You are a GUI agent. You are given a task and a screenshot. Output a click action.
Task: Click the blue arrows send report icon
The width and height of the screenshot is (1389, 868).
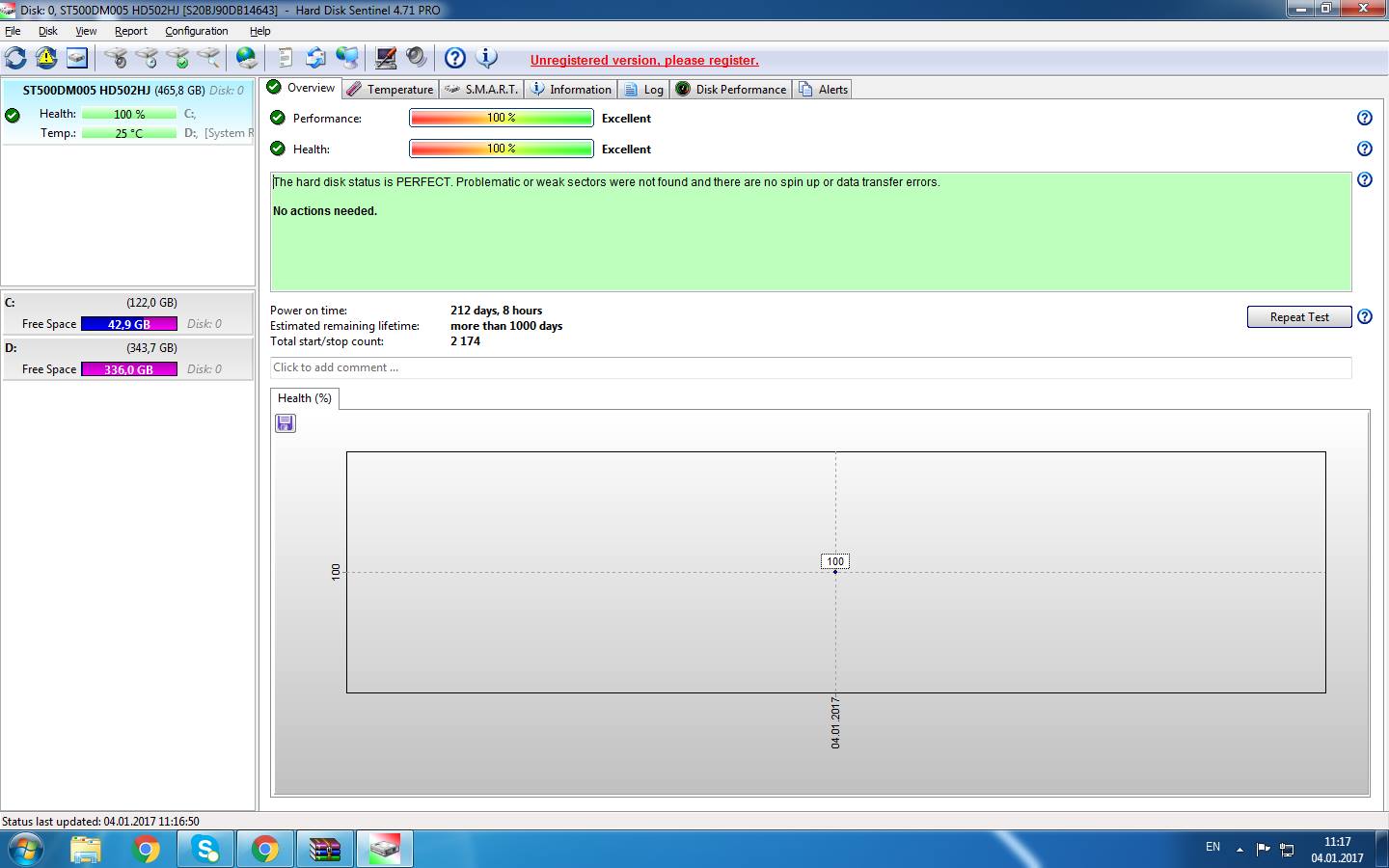(x=315, y=58)
